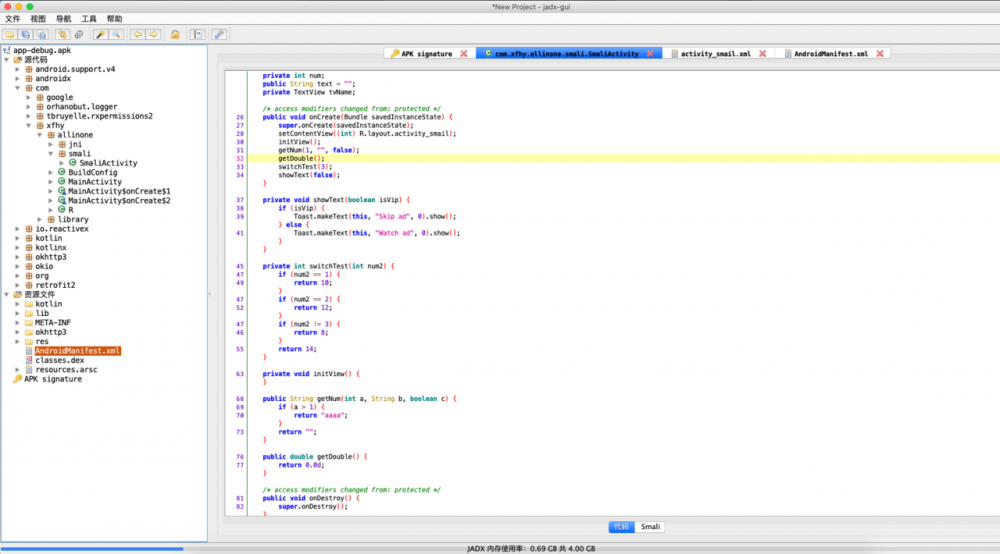Navigate back with the left arrow icon

pos(137,34)
